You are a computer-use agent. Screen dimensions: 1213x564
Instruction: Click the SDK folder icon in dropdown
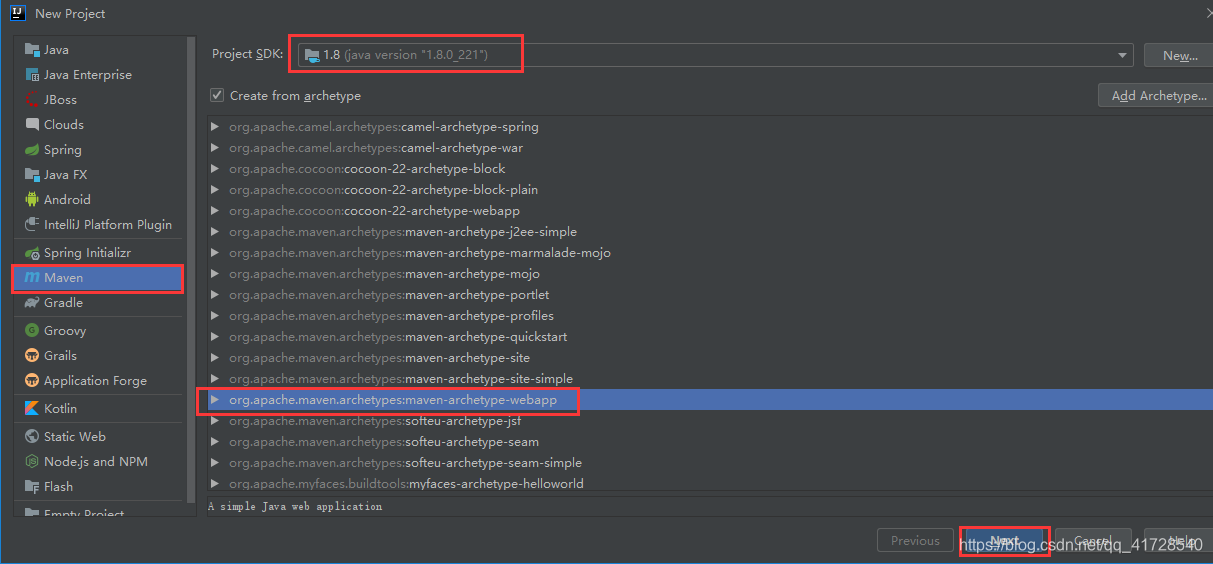coord(312,54)
